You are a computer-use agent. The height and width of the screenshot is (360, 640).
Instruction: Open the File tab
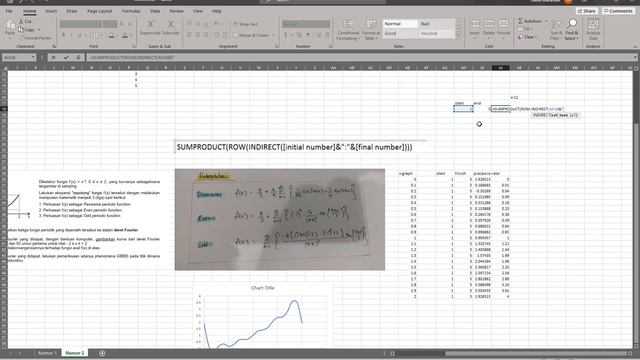tap(9, 11)
